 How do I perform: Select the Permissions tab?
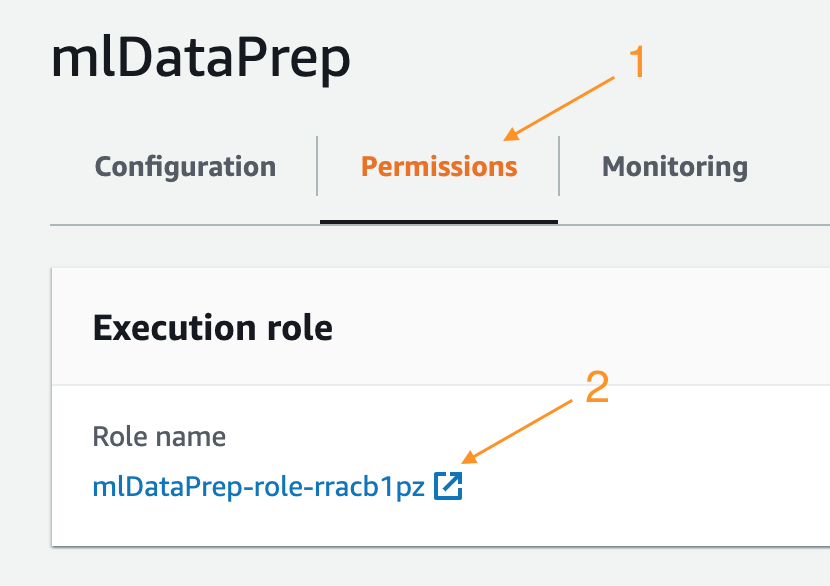click(x=439, y=167)
